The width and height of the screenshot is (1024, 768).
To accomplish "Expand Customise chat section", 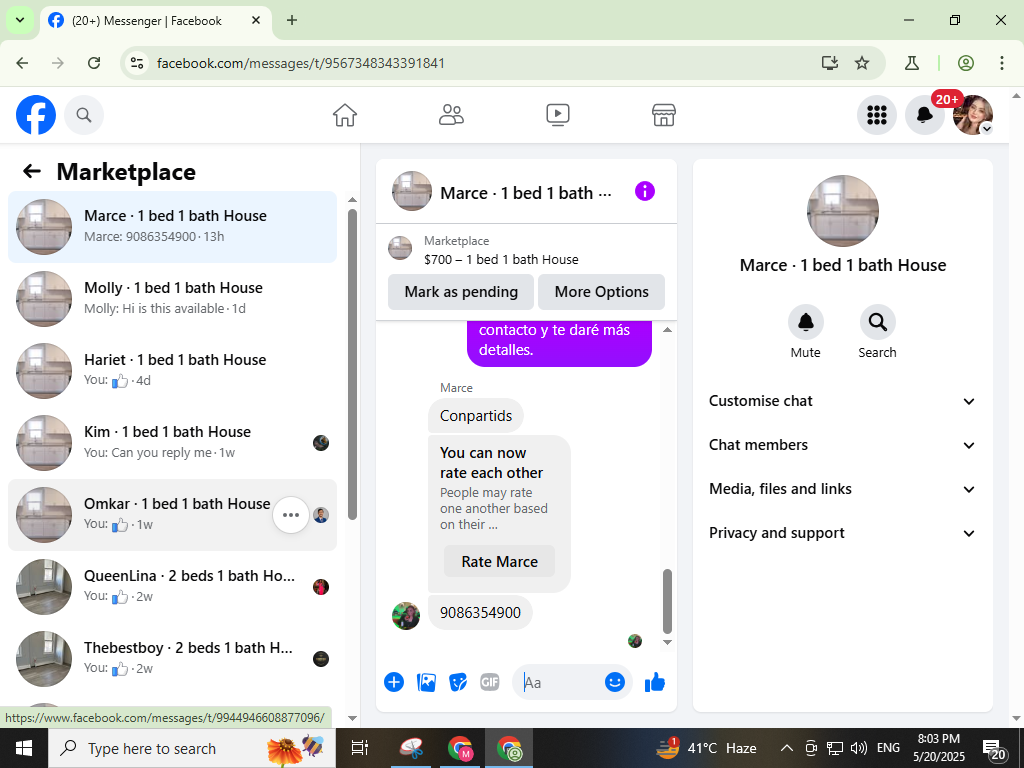I will pos(842,401).
